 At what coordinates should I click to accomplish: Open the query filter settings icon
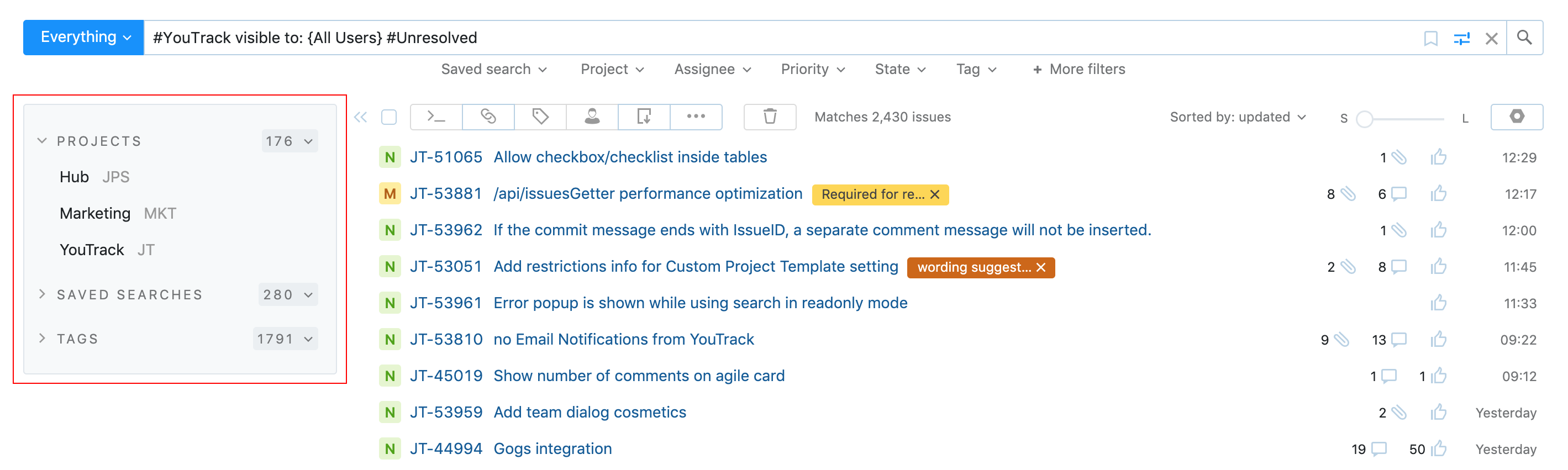(1461, 38)
